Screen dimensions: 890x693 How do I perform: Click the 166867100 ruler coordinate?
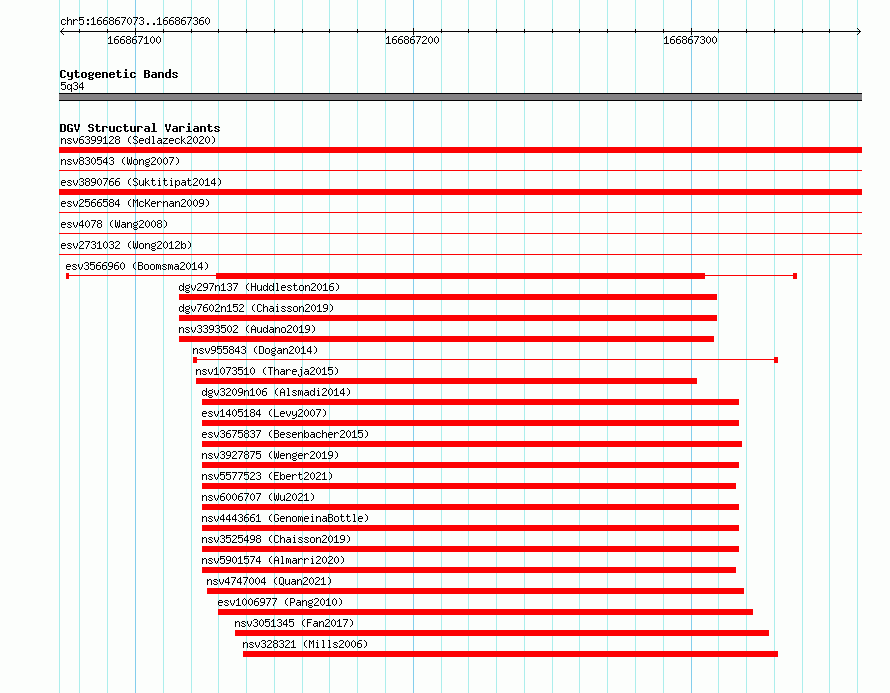click(134, 40)
